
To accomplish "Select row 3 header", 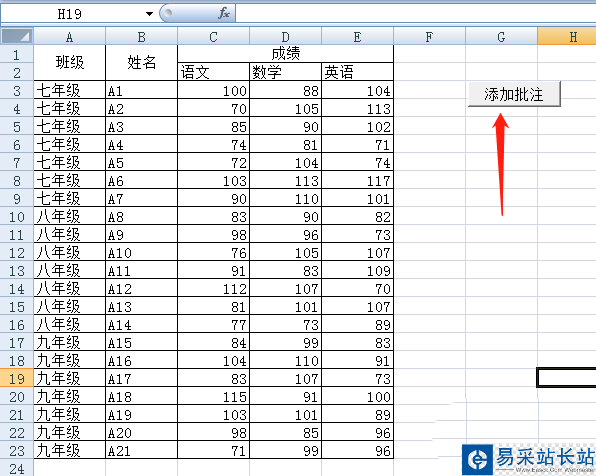I will tap(17, 90).
